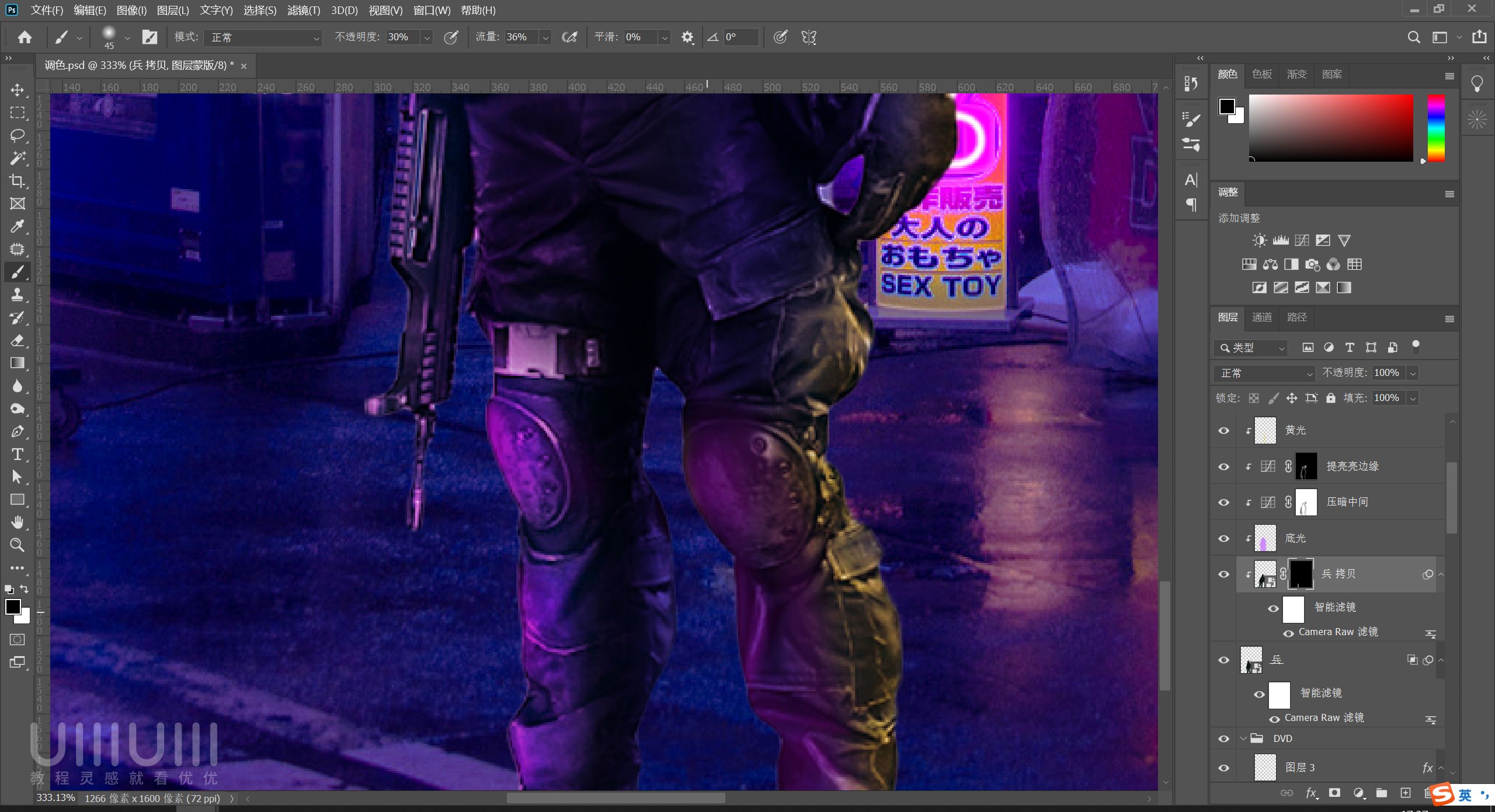Hide the 提亮亮边缘 layer
Viewport: 1495px width, 812px height.
1223,467
